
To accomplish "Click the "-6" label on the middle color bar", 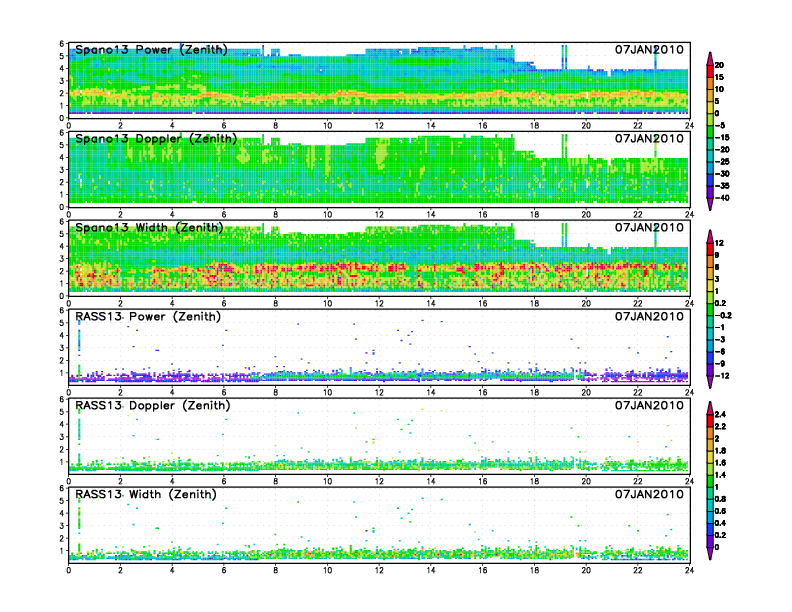I will point(720,351).
